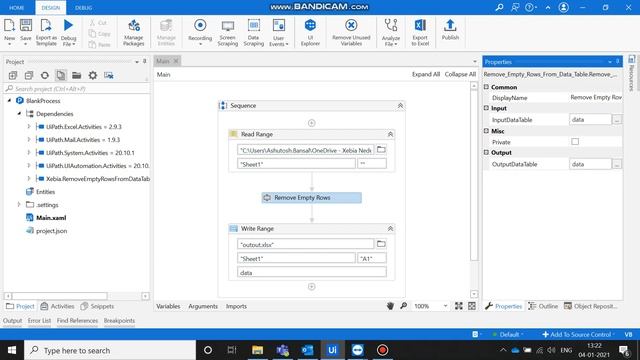640x360 pixels.
Task: Launch Data Scraping wizard
Action: 253,31
